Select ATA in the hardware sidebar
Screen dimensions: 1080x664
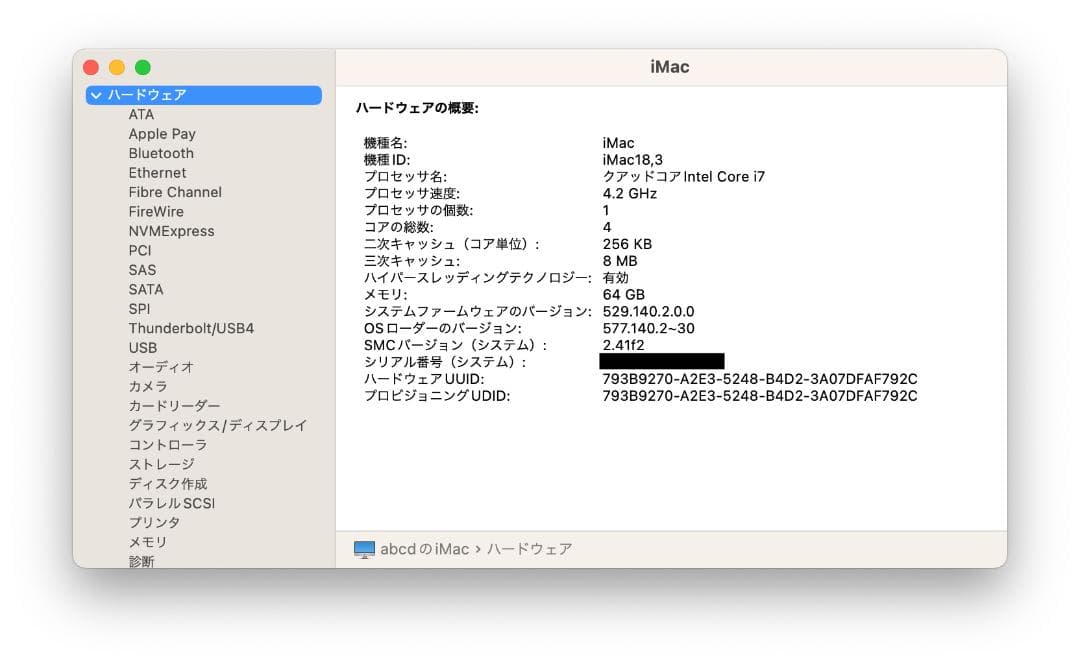pyautogui.click(x=141, y=114)
